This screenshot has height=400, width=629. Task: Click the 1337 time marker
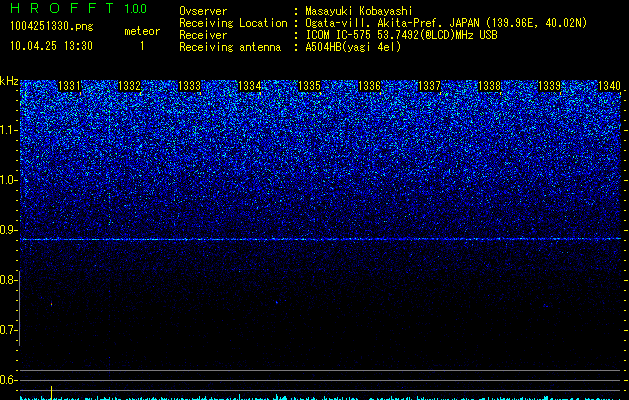(429, 86)
